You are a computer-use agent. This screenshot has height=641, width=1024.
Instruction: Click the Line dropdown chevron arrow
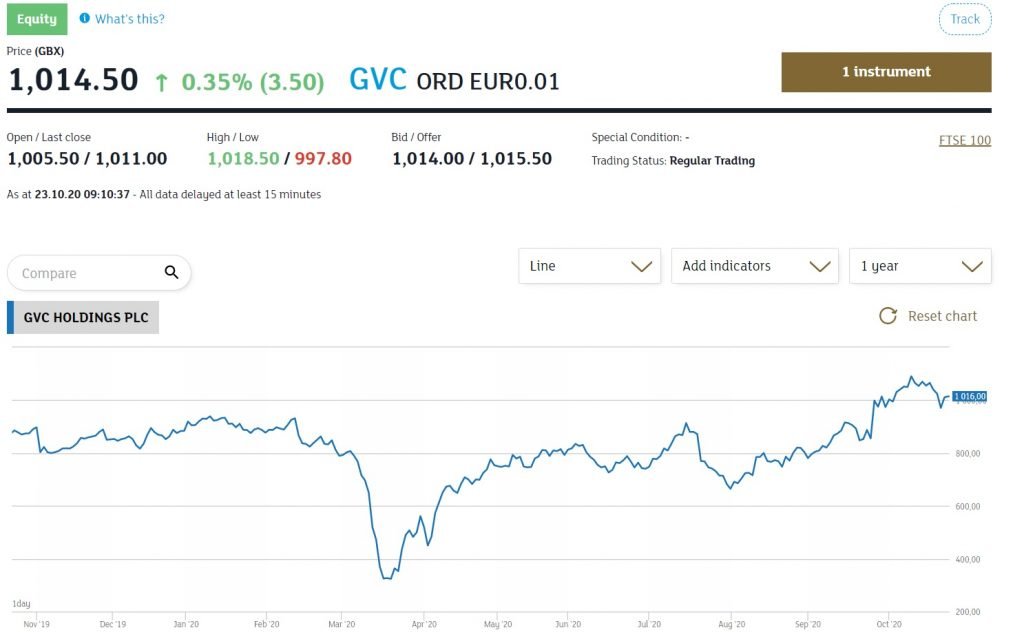[x=642, y=266]
